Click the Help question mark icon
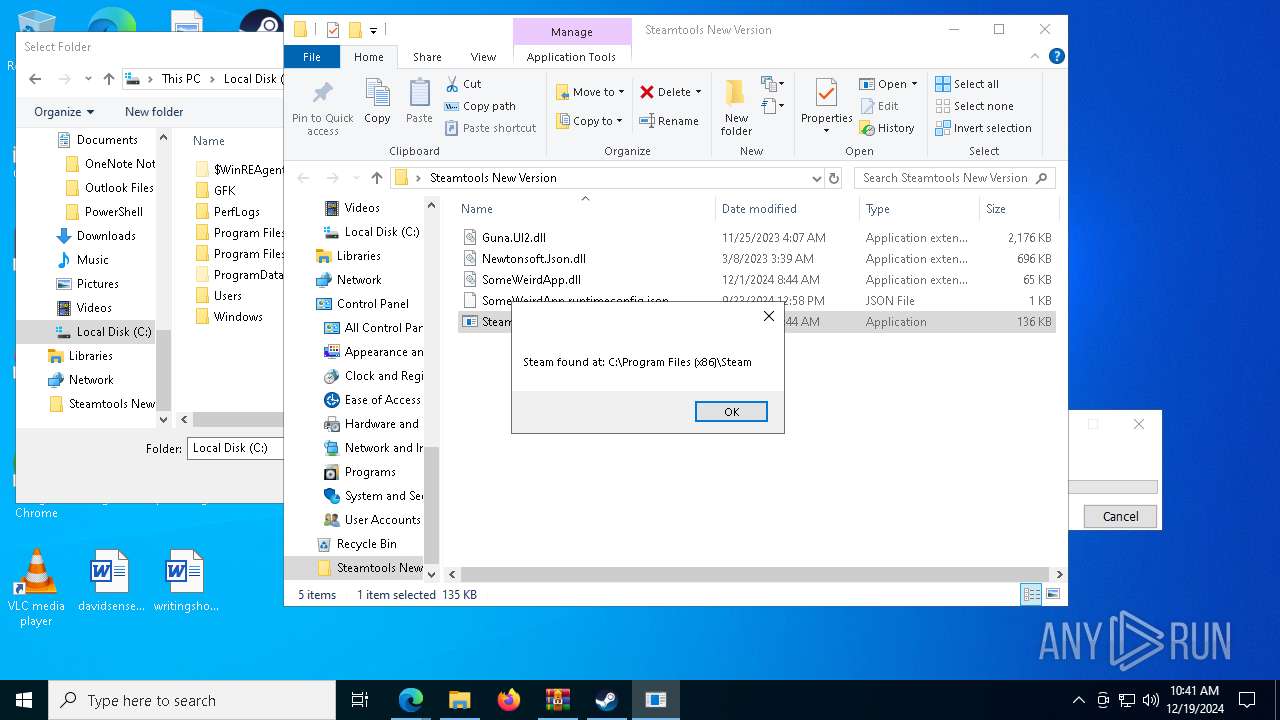1280x720 pixels. (1056, 57)
